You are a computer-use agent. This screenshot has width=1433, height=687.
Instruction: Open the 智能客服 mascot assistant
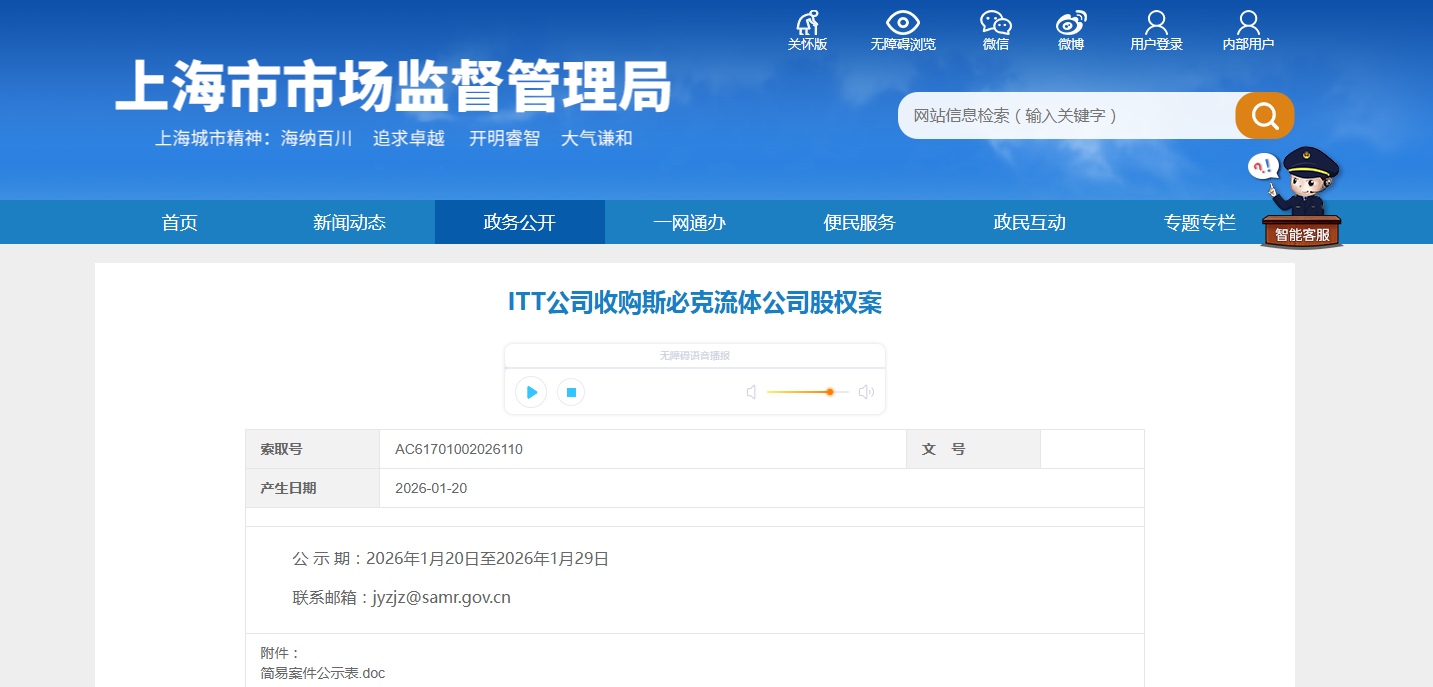coord(1299,198)
